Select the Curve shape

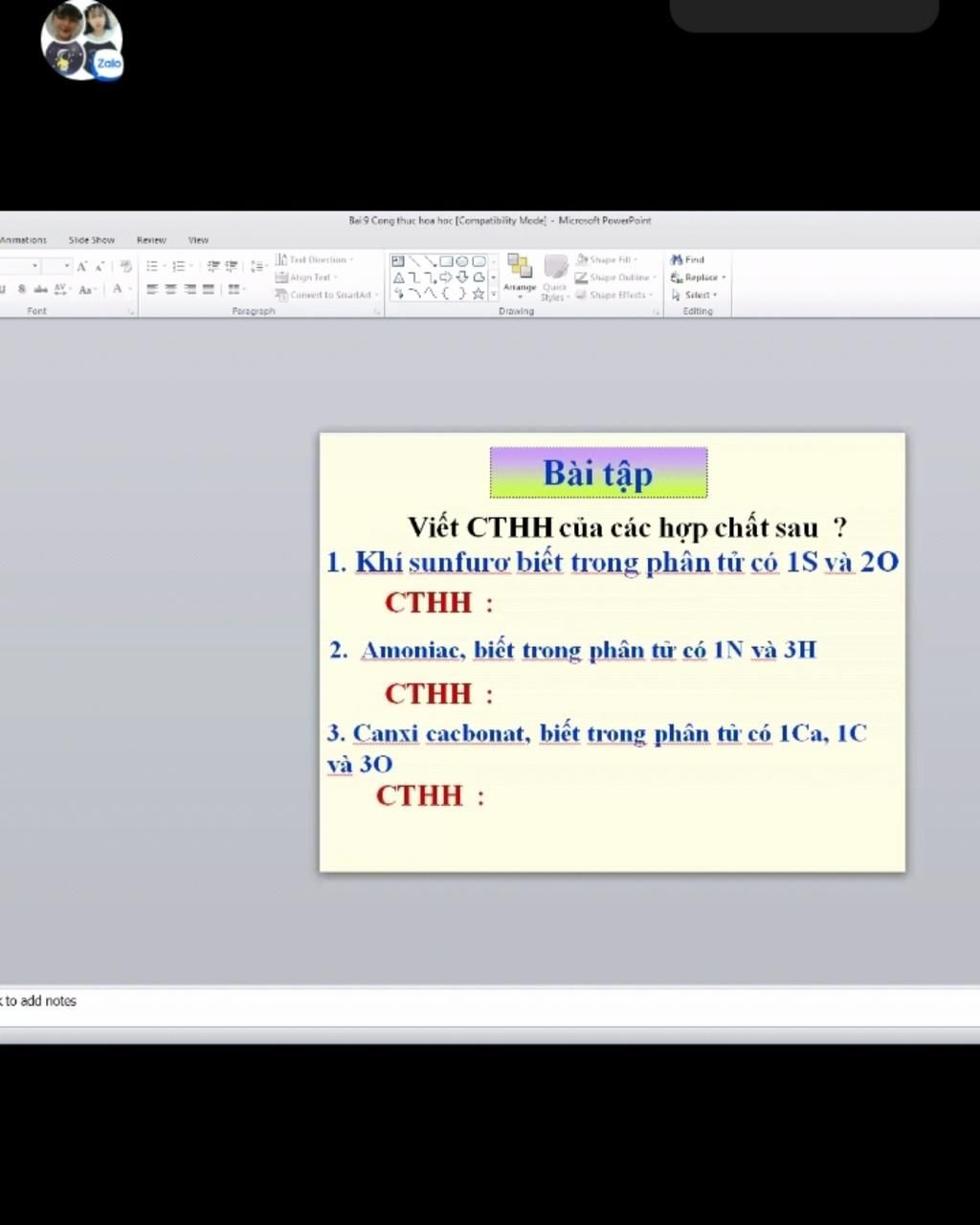[x=431, y=294]
